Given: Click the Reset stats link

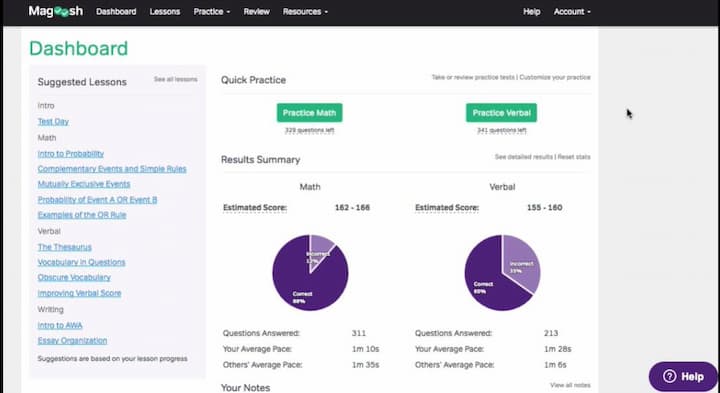Looking at the screenshot, I should pos(574,157).
